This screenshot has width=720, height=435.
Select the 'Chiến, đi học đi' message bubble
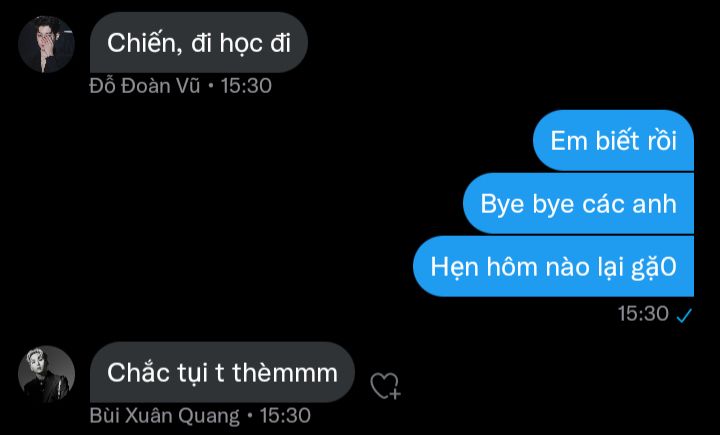pyautogui.click(x=199, y=42)
